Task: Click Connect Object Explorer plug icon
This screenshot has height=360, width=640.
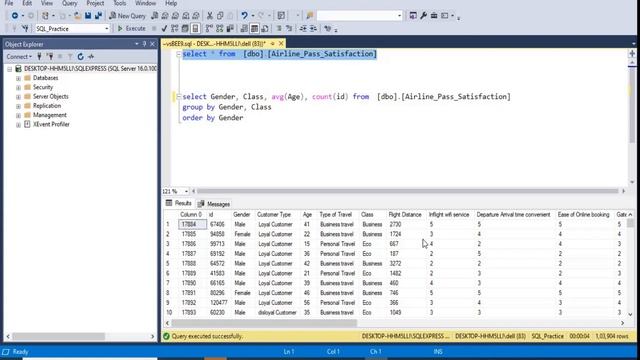Action: [x=39, y=56]
